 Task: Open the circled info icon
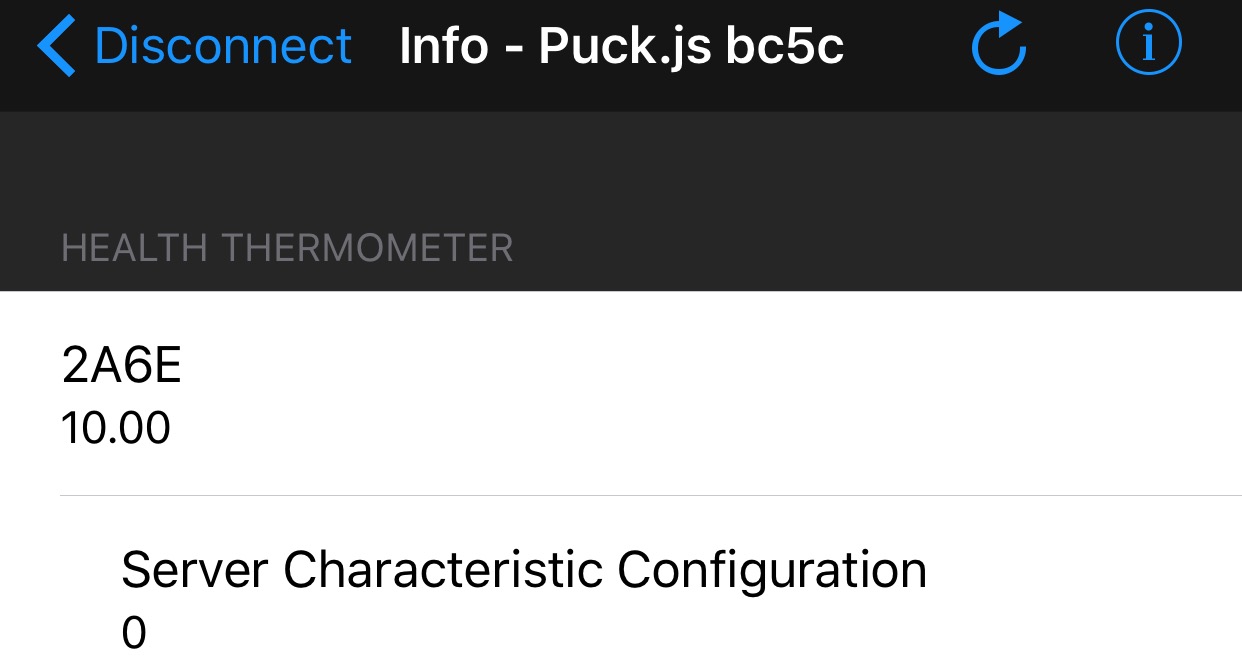point(1148,45)
